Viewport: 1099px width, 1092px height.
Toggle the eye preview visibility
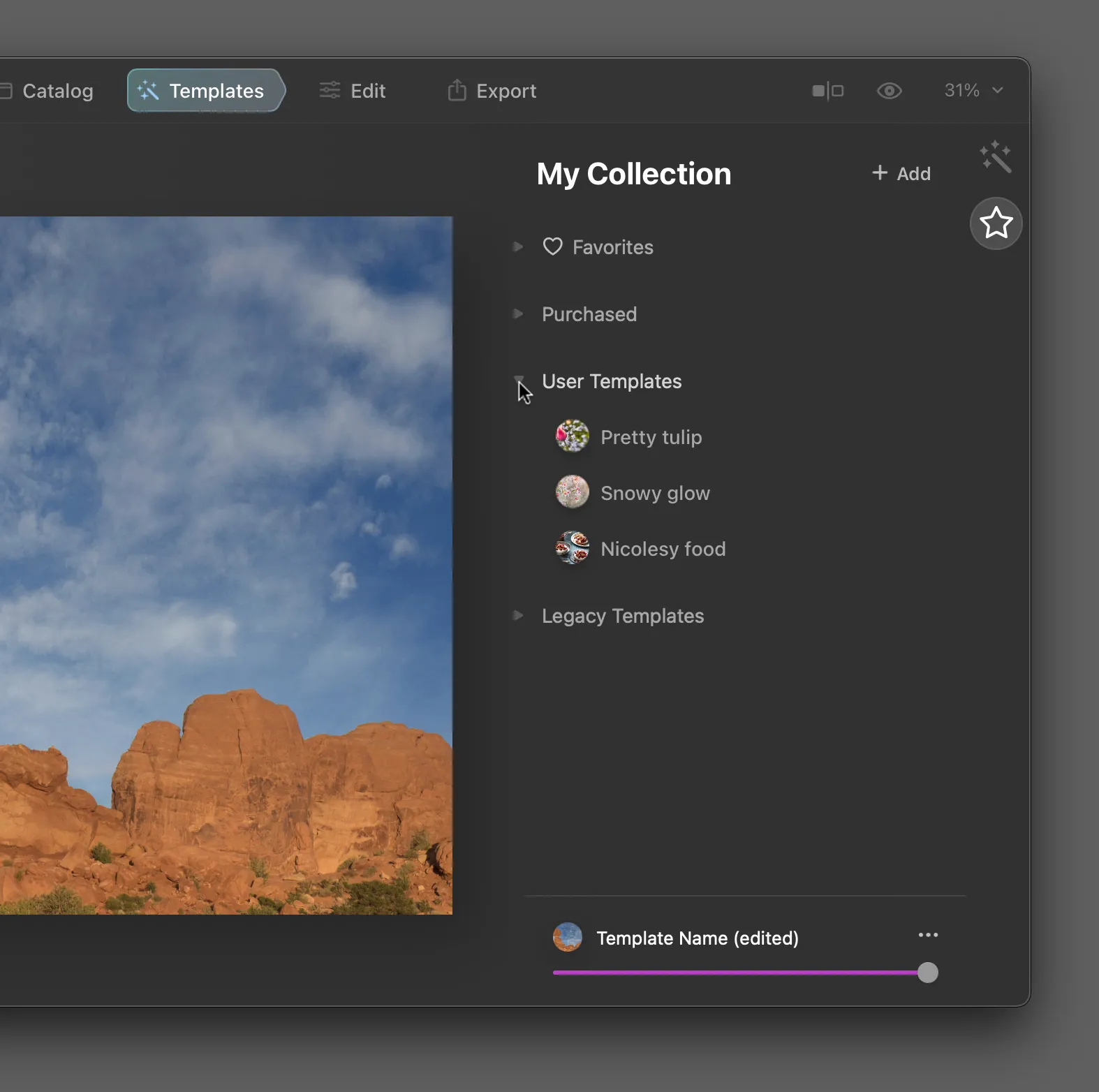pyautogui.click(x=889, y=91)
